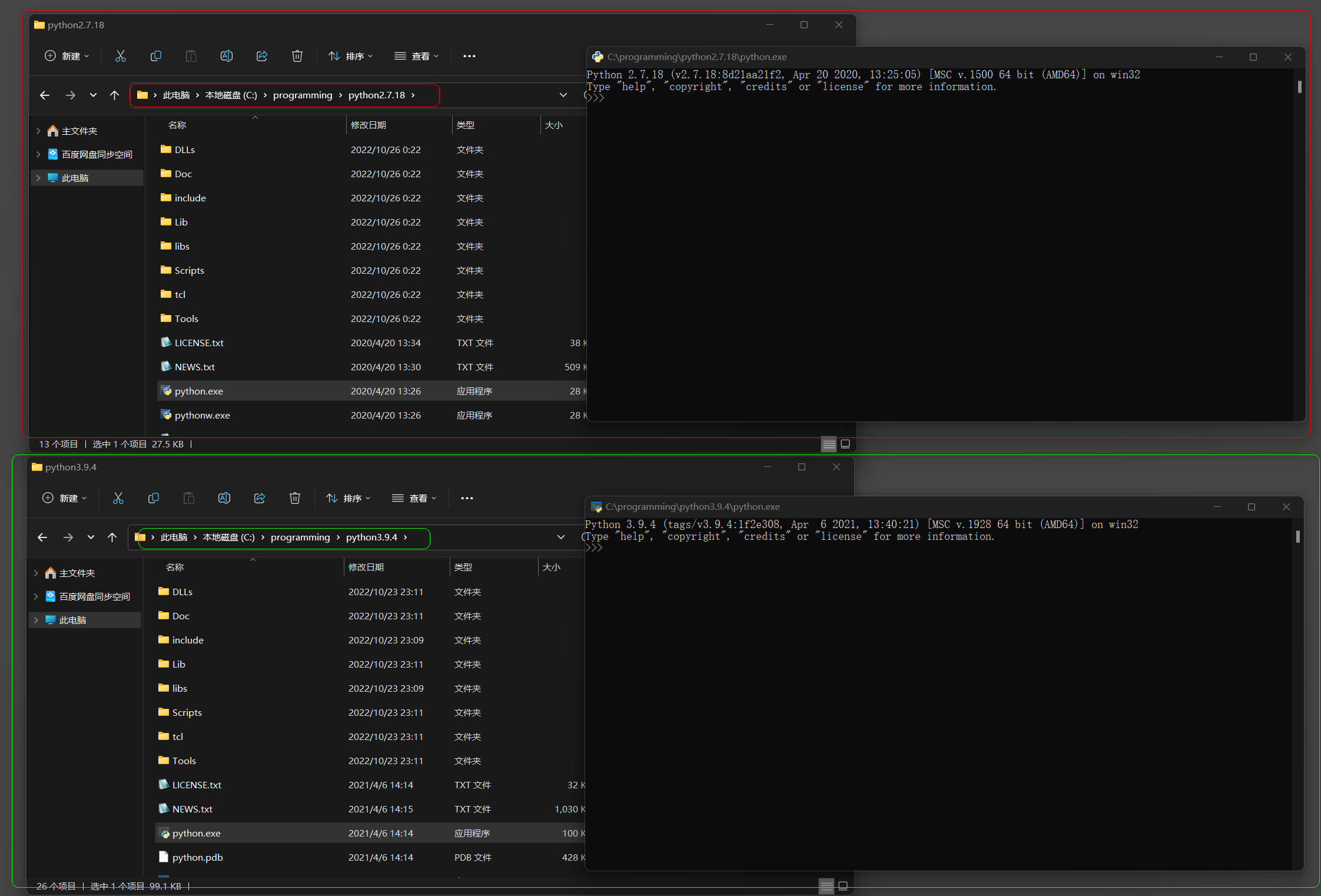Expand address bar history dropdown in python3.9.4 window

point(561,537)
